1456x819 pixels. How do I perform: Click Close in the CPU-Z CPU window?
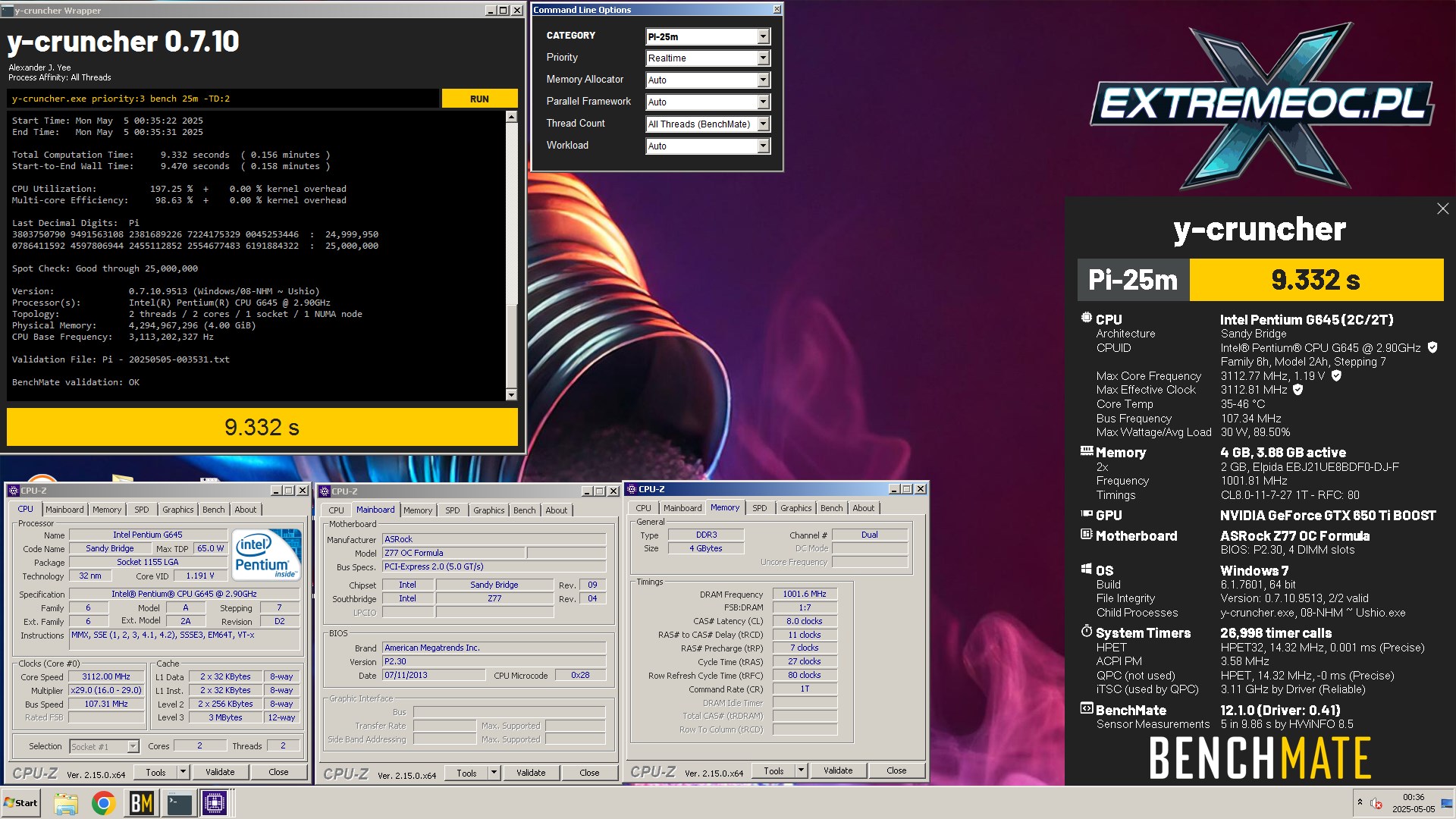(x=278, y=772)
